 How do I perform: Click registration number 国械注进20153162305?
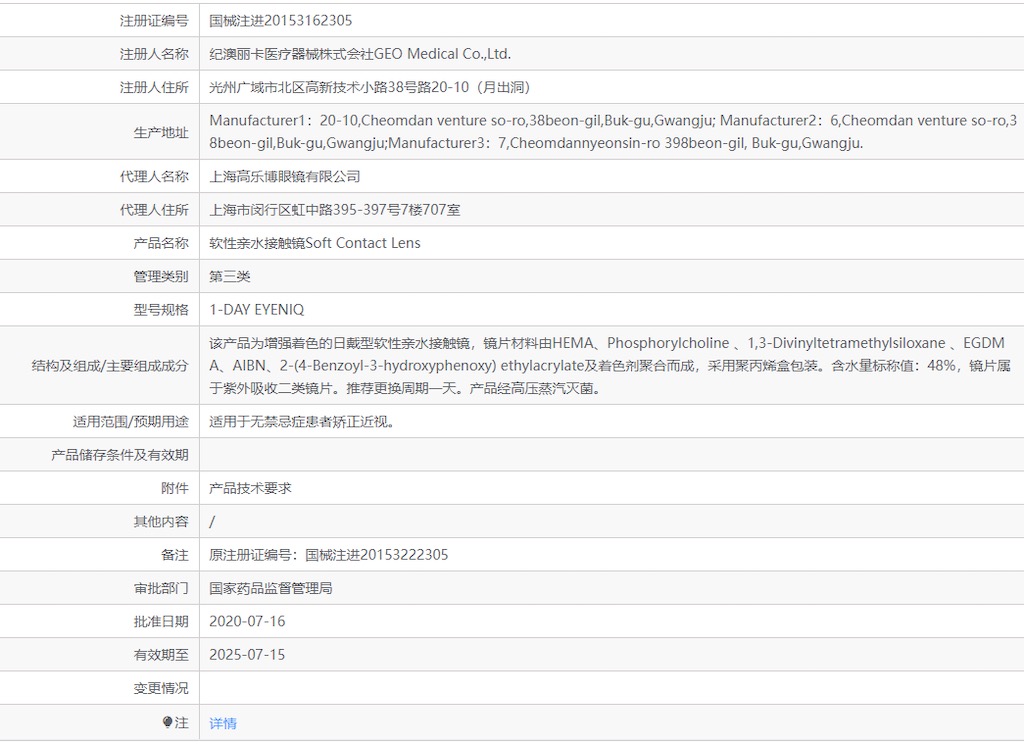coord(280,20)
